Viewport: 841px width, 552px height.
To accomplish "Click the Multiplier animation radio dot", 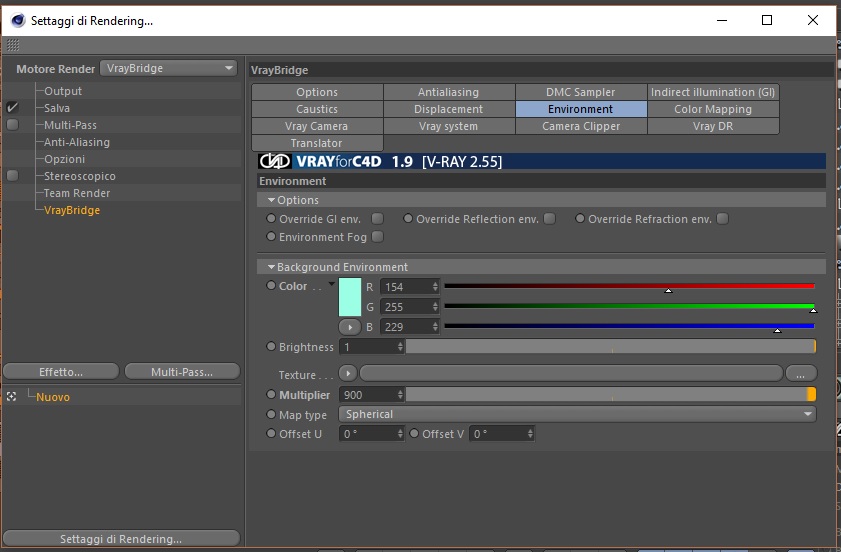I will (x=271, y=394).
